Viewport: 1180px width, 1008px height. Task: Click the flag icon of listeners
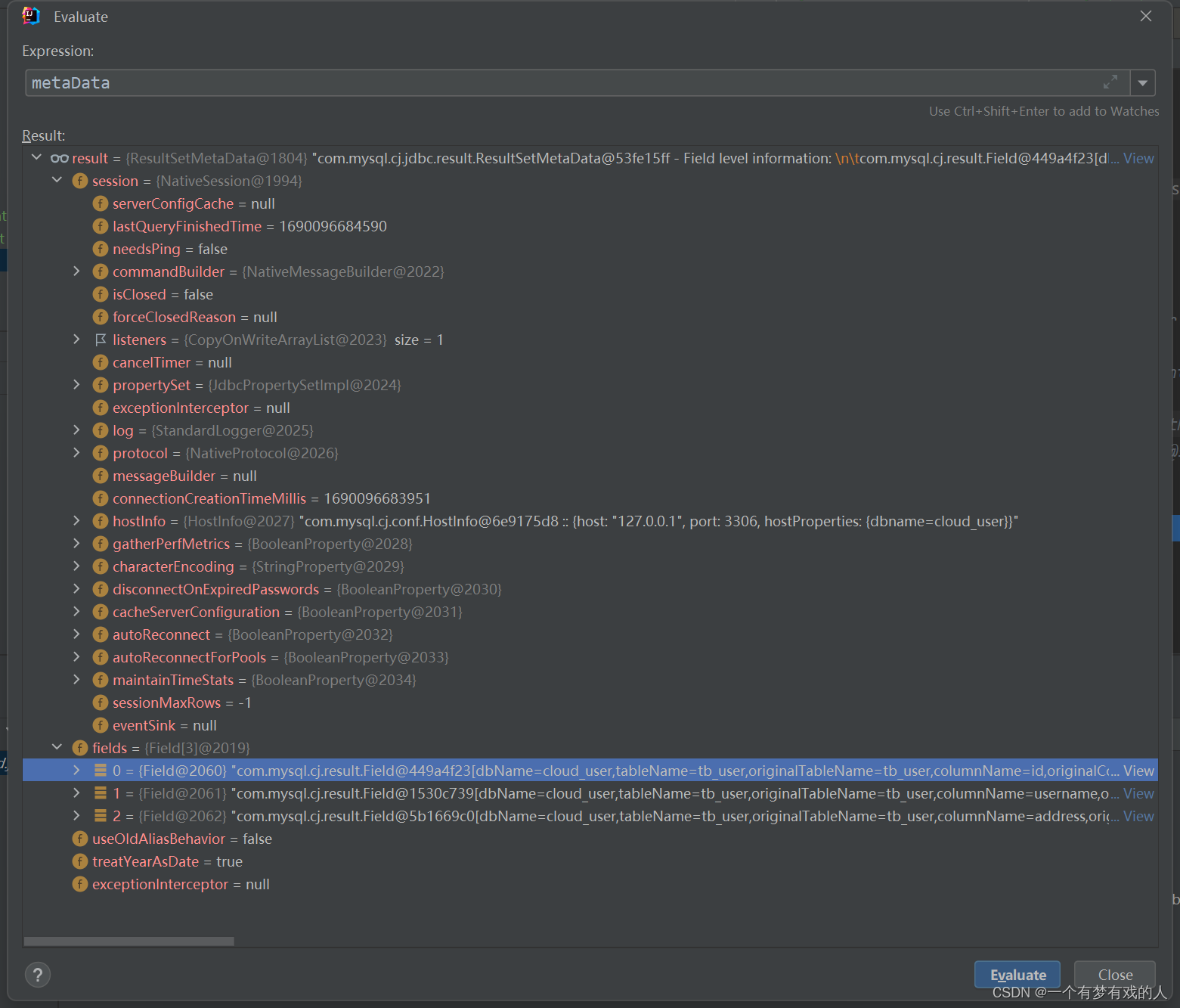coord(101,340)
